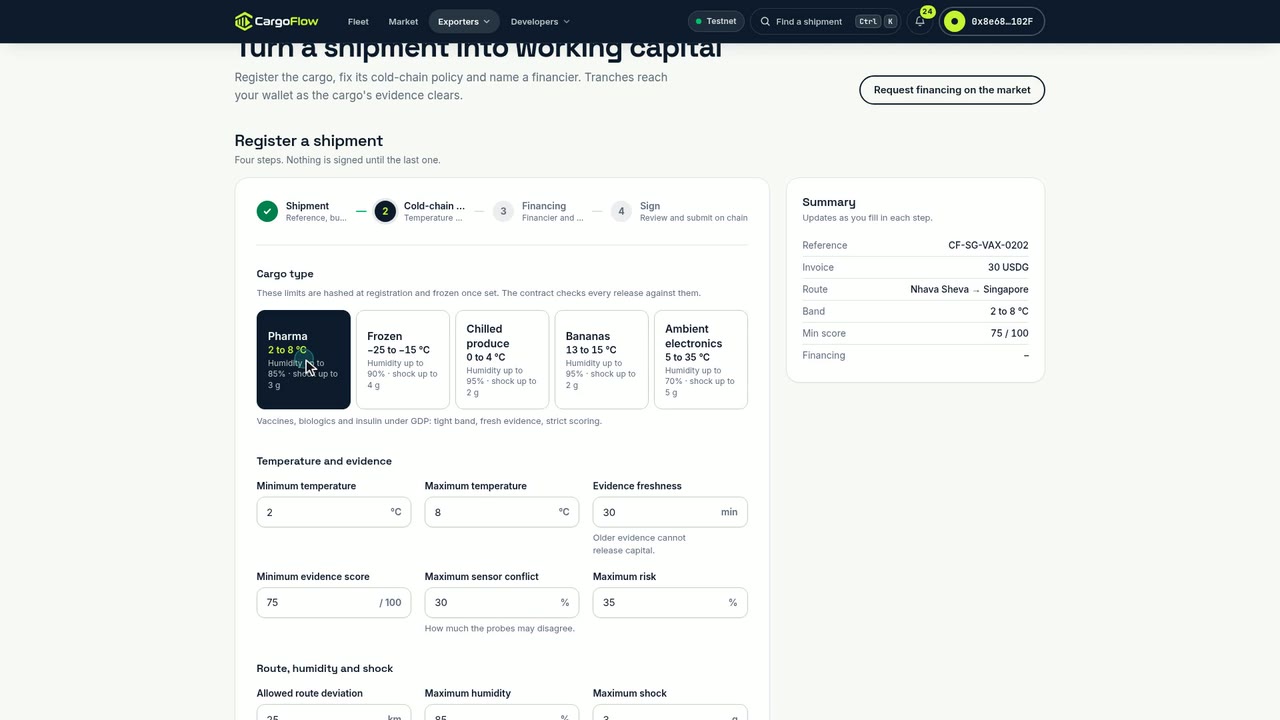Go to step 3 Financing circle
The height and width of the screenshot is (720, 1280).
point(503,211)
